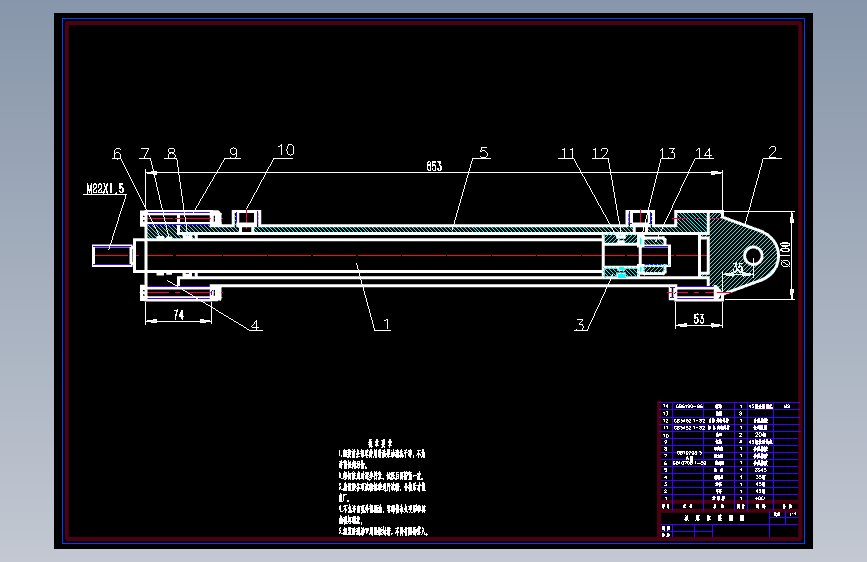The height and width of the screenshot is (562, 867).
Task: Click the "74" dimension value
Action: [x=178, y=315]
